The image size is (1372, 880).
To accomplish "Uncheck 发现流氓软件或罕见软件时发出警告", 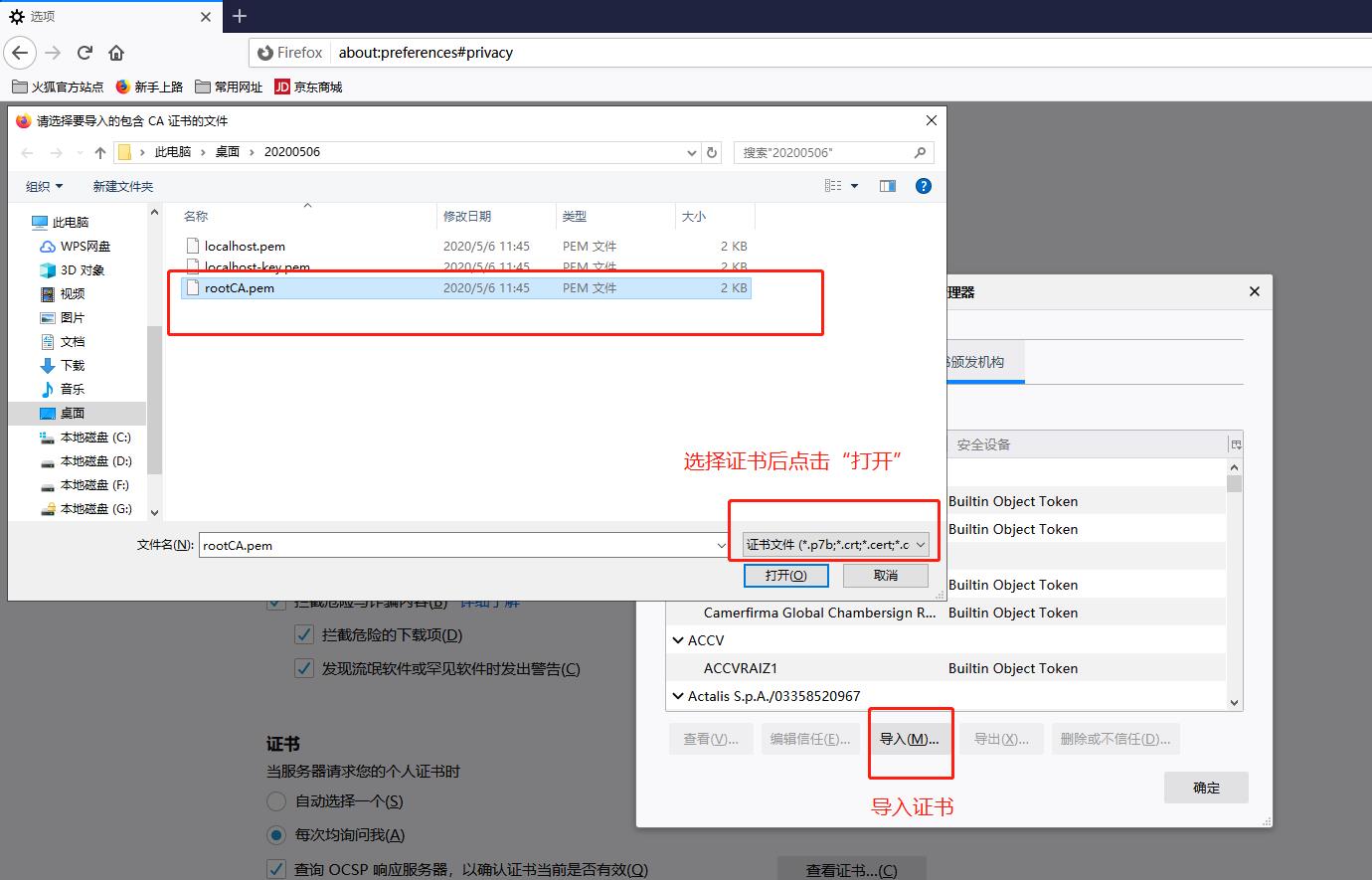I will click(x=304, y=668).
